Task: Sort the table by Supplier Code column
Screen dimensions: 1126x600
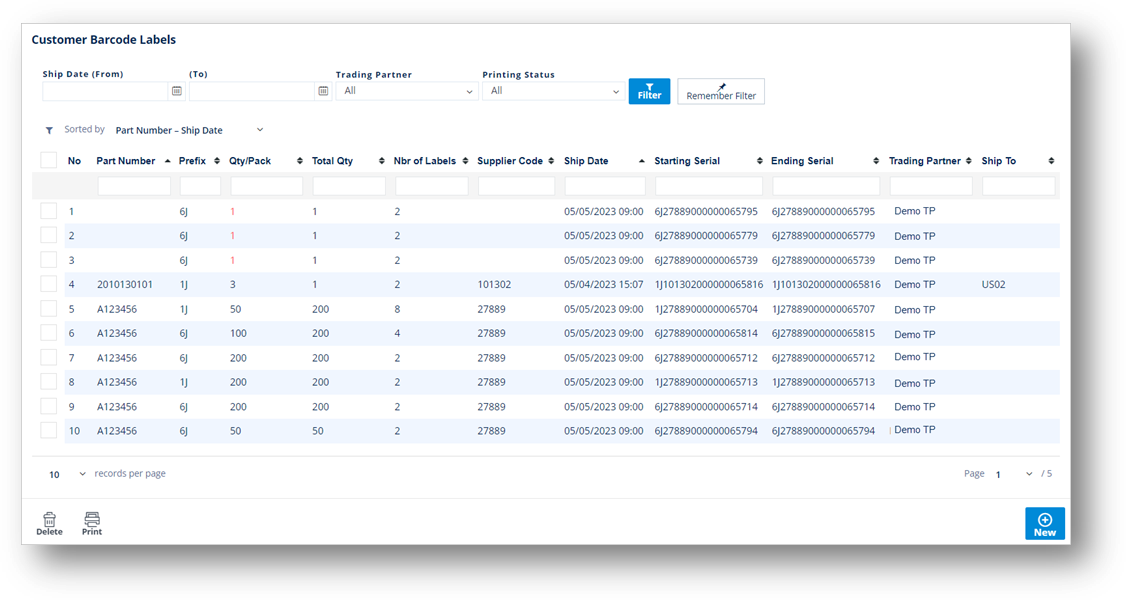Action: pyautogui.click(x=550, y=160)
